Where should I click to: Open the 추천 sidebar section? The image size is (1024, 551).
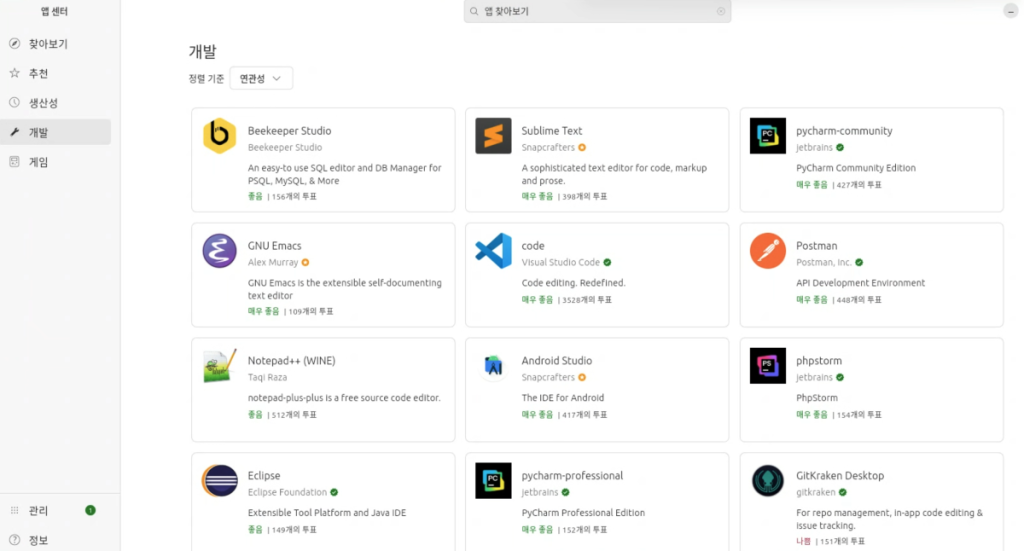click(56, 73)
